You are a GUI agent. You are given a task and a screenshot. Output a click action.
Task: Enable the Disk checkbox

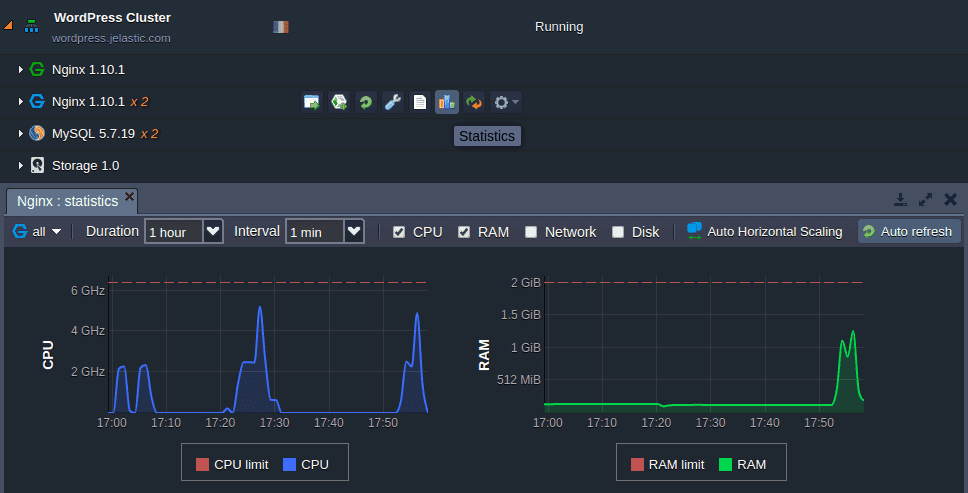coord(618,232)
